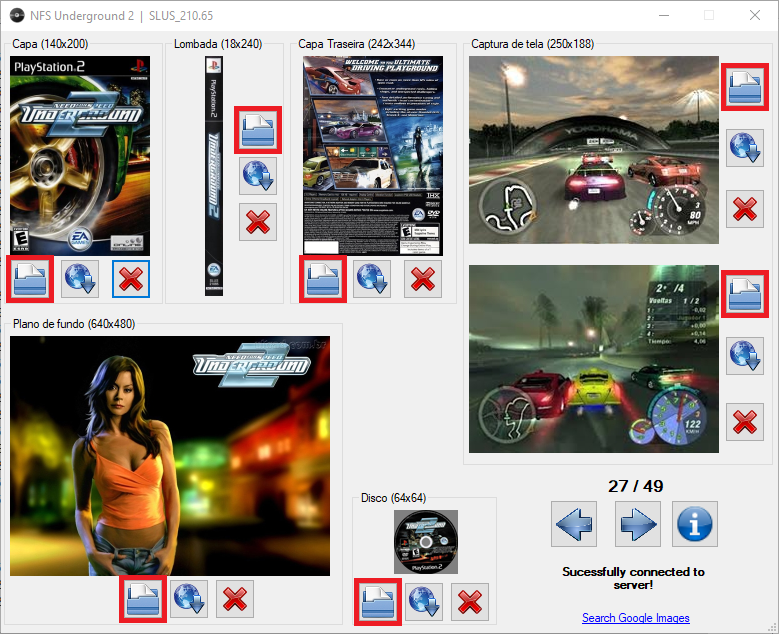Viewport: 779px width, 634px height.
Task: Delete the Capa Traseira image
Action: click(x=423, y=278)
